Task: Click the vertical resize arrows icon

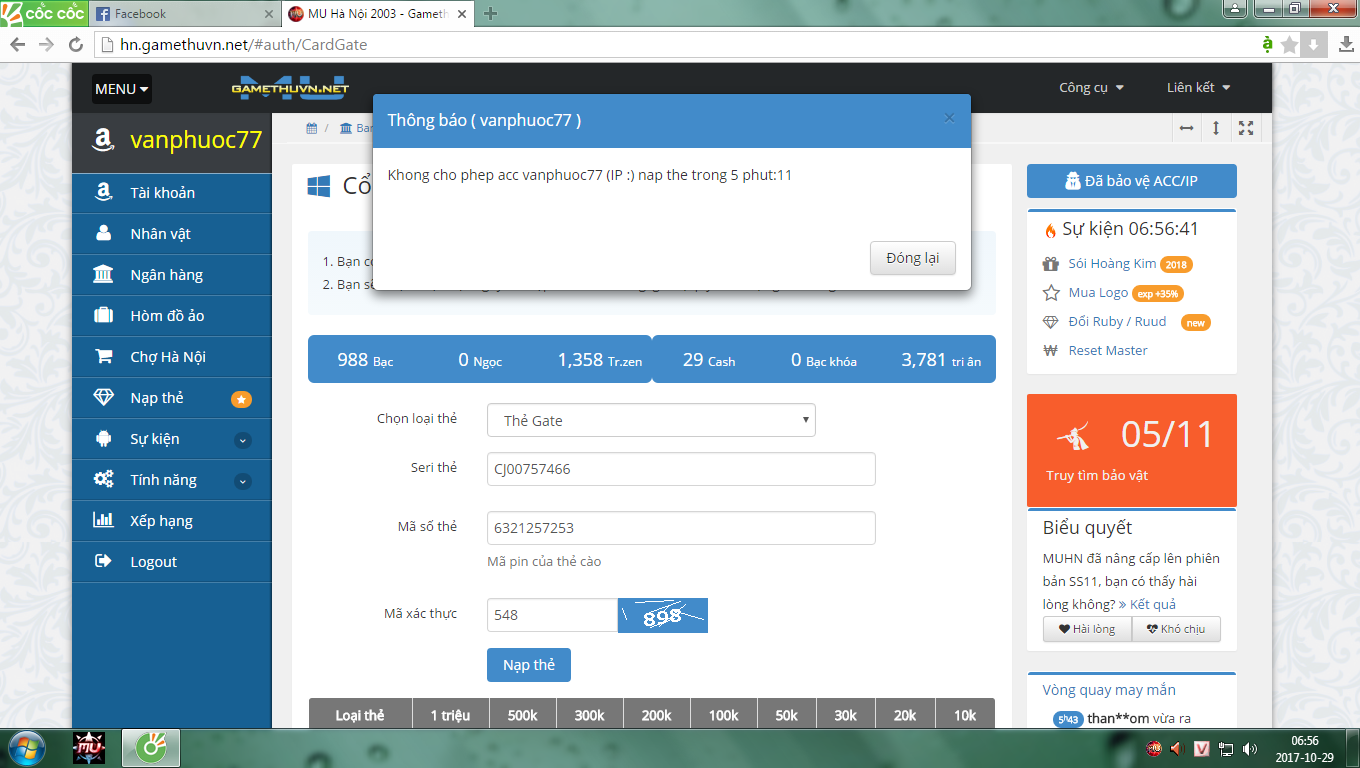Action: click(1216, 128)
